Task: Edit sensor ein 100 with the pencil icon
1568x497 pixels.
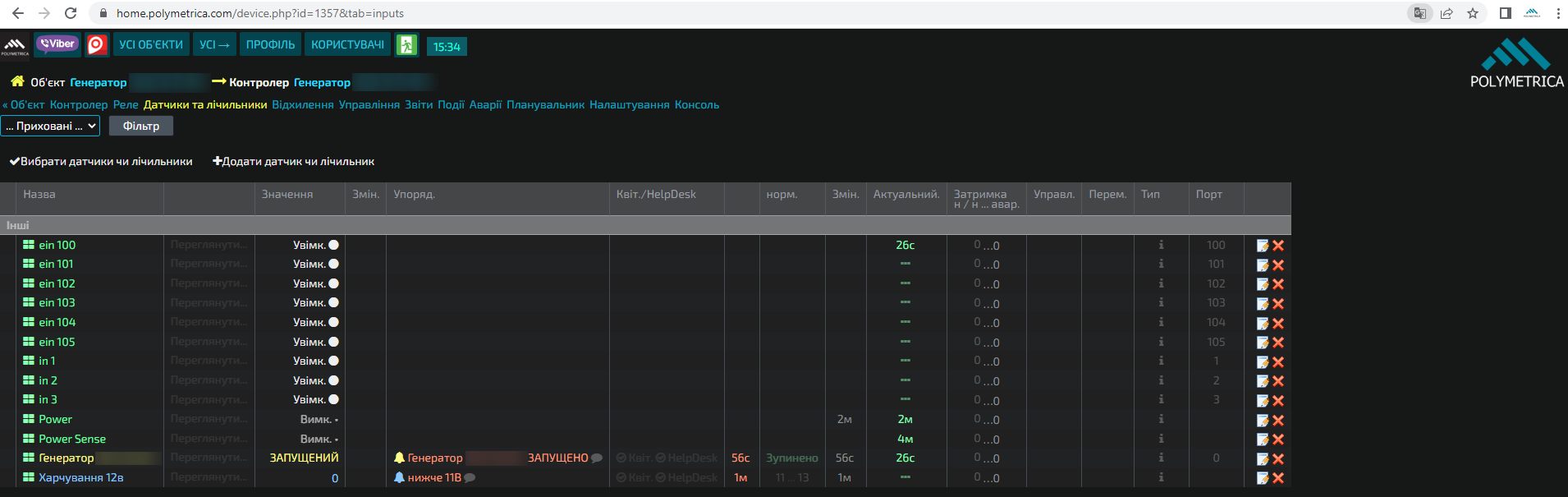Action: point(1263,246)
